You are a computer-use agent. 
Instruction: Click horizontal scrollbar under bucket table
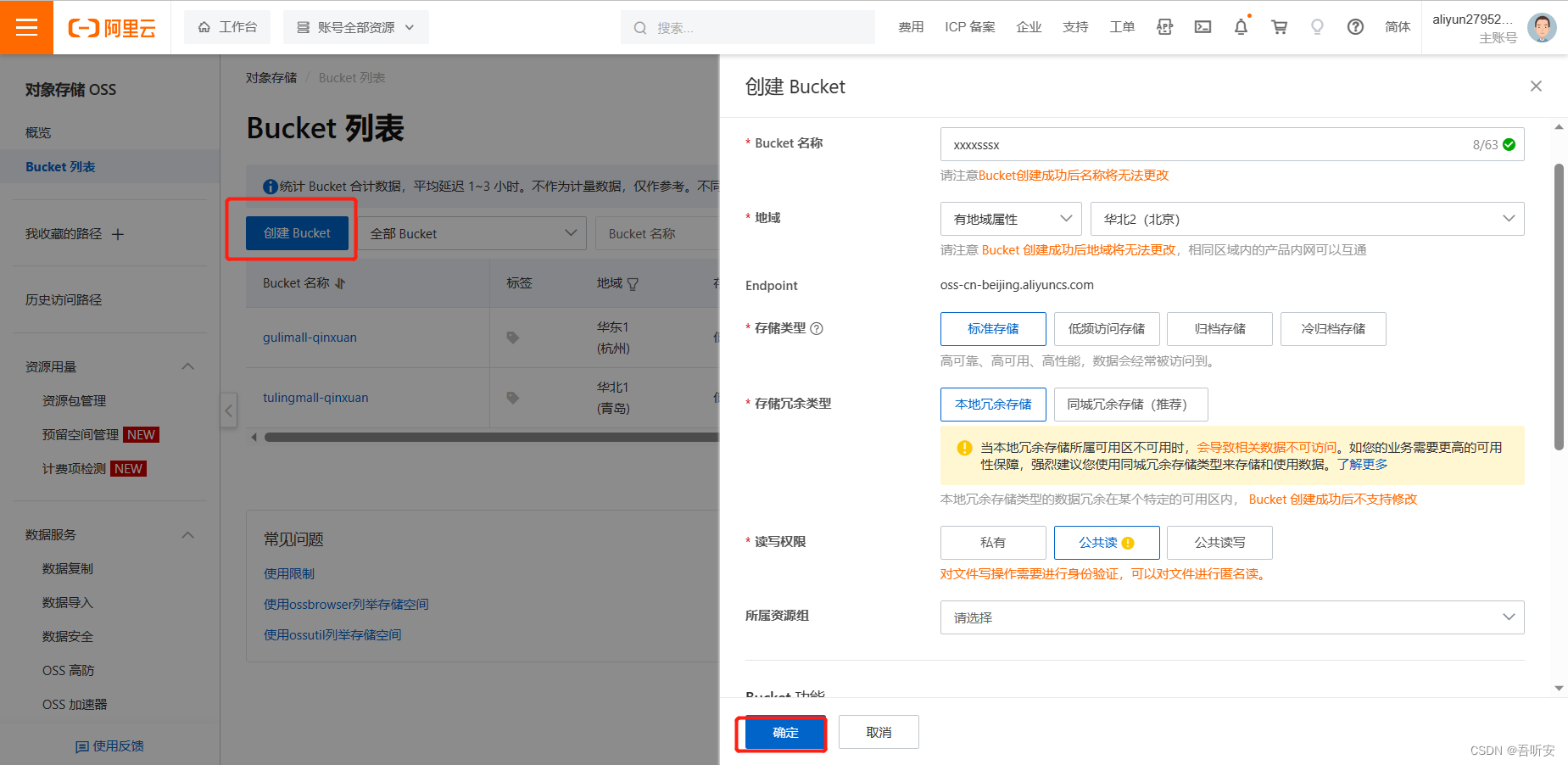(x=492, y=438)
